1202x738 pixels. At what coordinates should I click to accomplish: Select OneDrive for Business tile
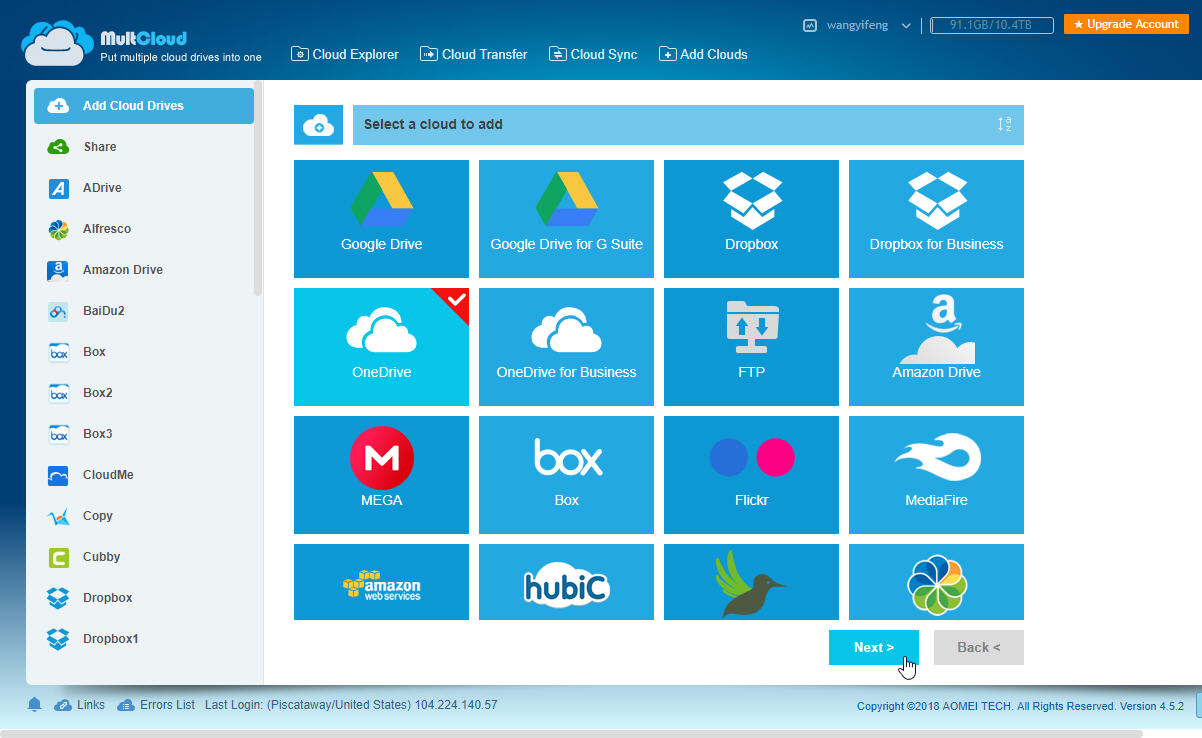click(x=566, y=347)
